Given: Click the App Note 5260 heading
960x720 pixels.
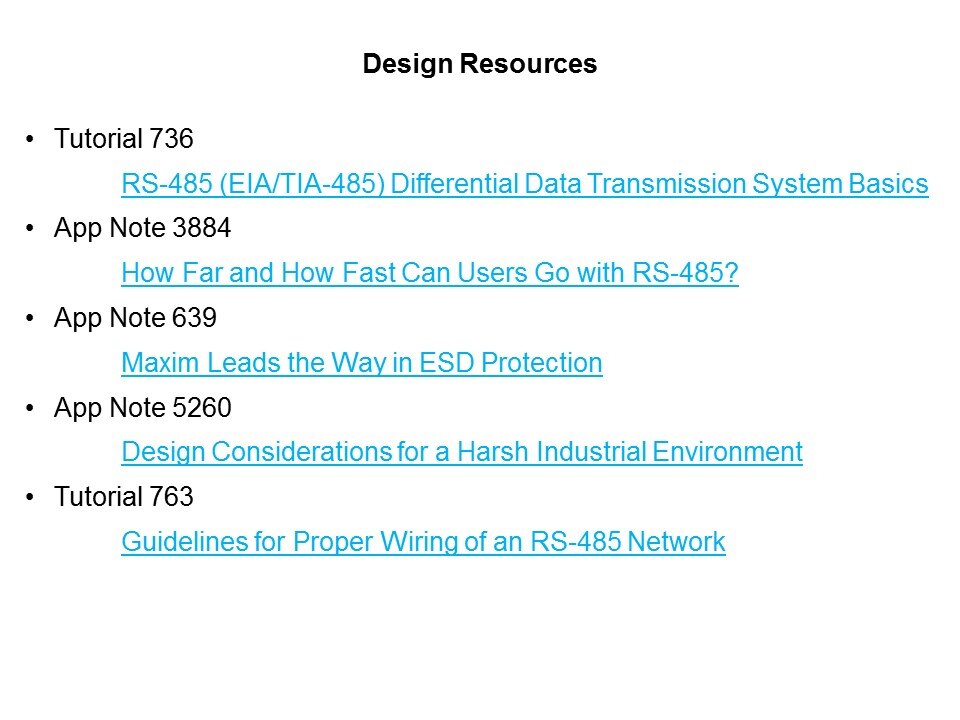Looking at the screenshot, I should pyautogui.click(x=142, y=408).
